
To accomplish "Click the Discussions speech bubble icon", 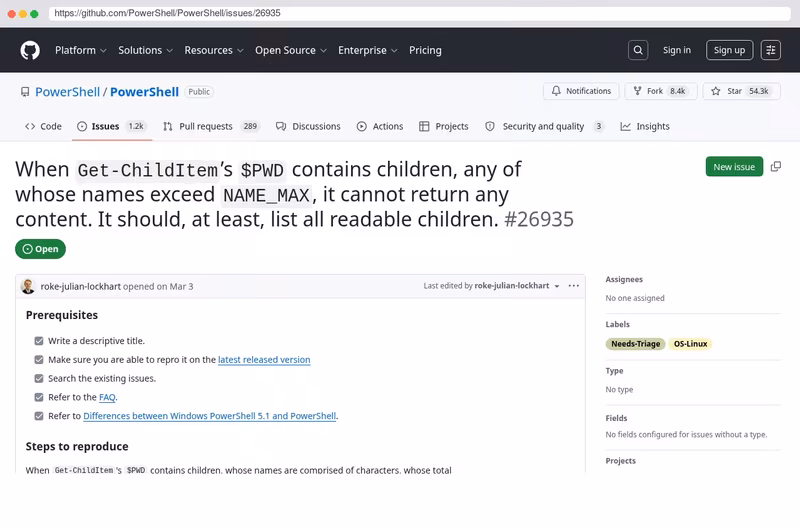I will (x=281, y=126).
